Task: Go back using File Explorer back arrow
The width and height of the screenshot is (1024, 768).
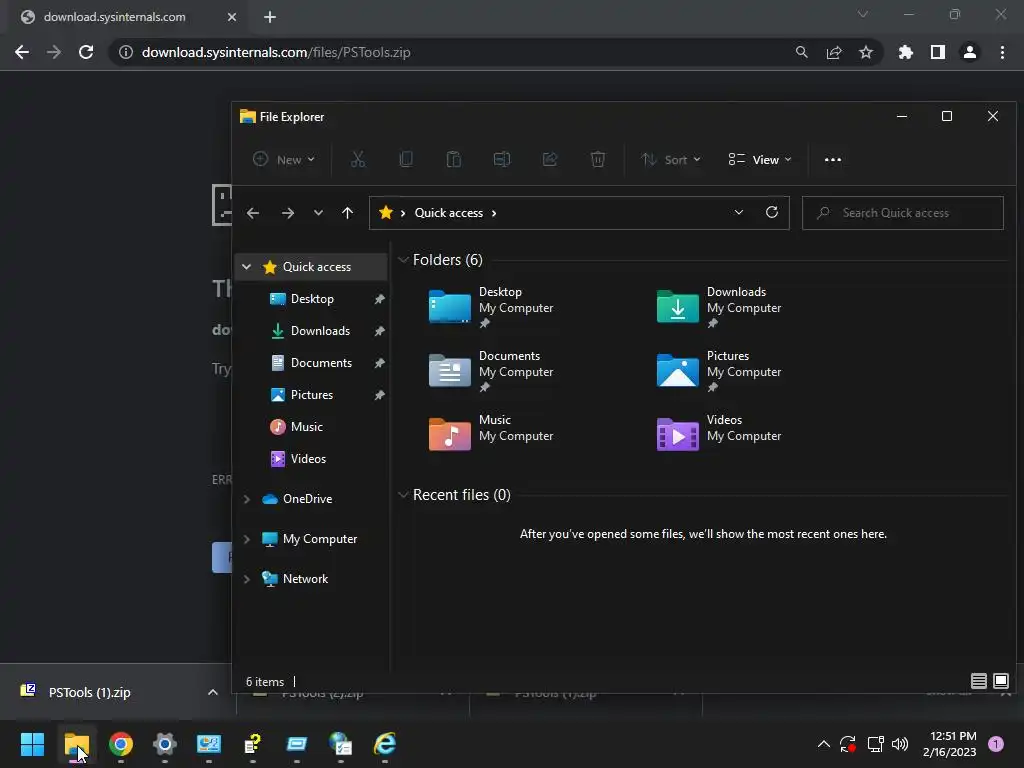Action: click(253, 213)
